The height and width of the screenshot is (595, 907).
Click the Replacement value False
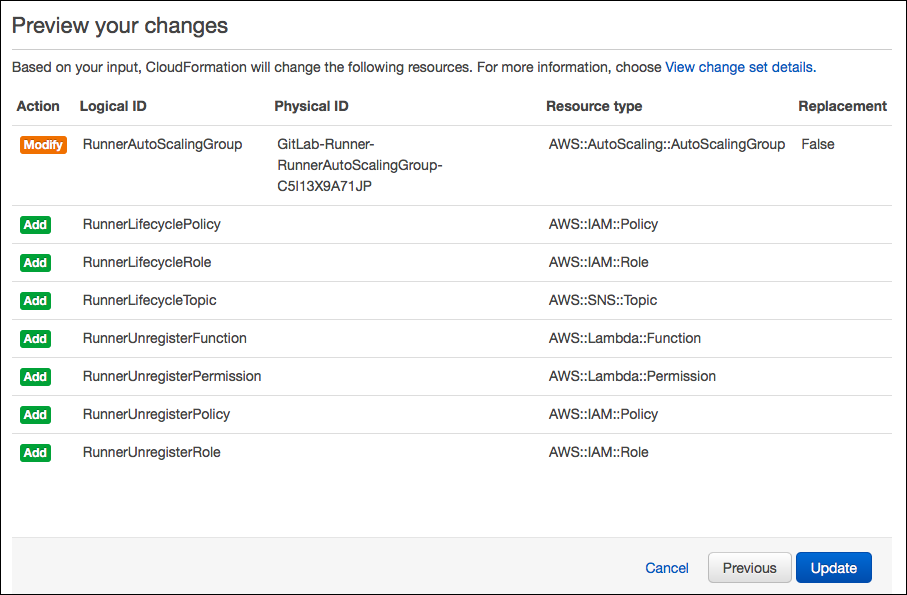(x=817, y=144)
